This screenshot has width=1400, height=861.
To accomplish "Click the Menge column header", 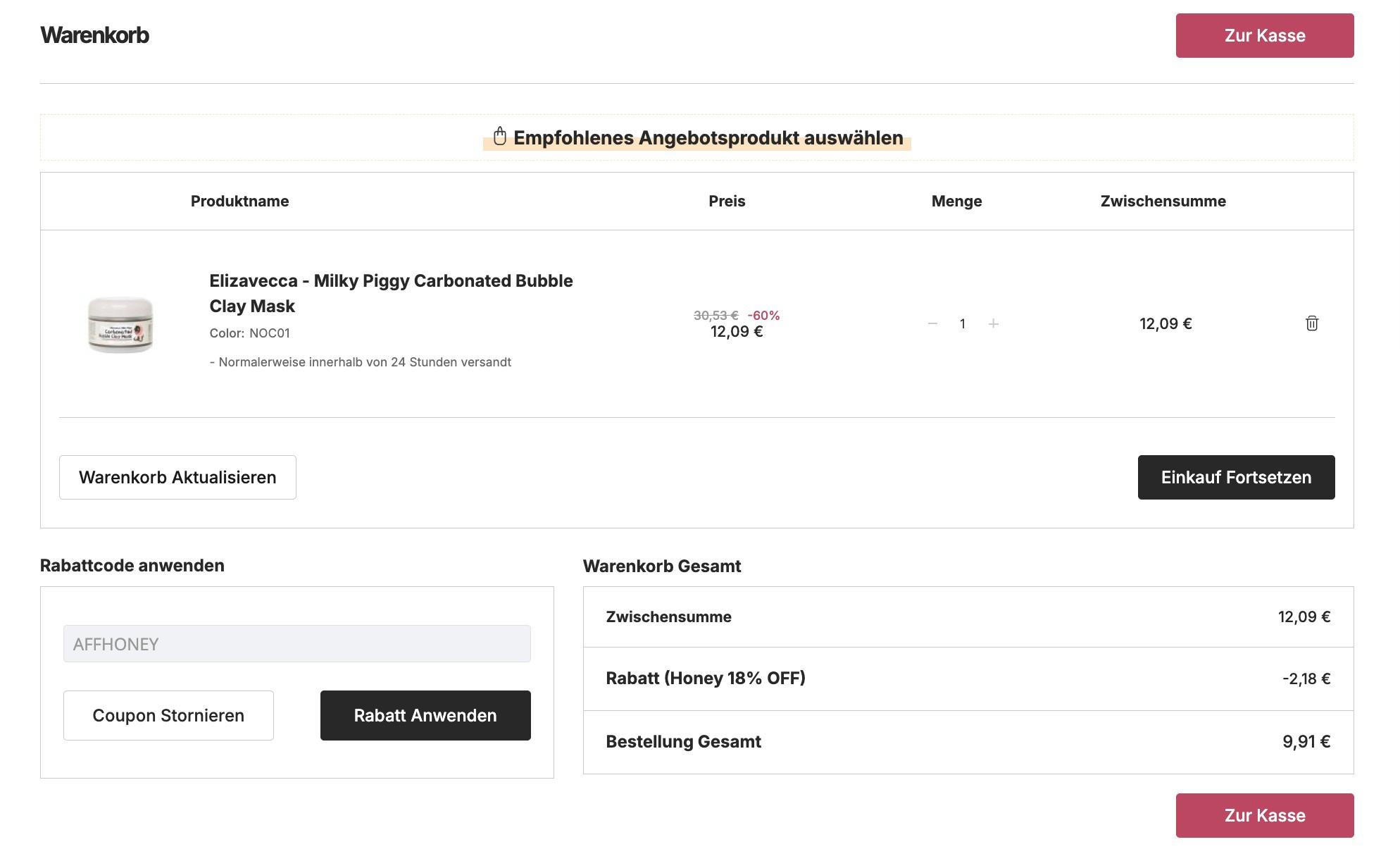I will tap(956, 201).
